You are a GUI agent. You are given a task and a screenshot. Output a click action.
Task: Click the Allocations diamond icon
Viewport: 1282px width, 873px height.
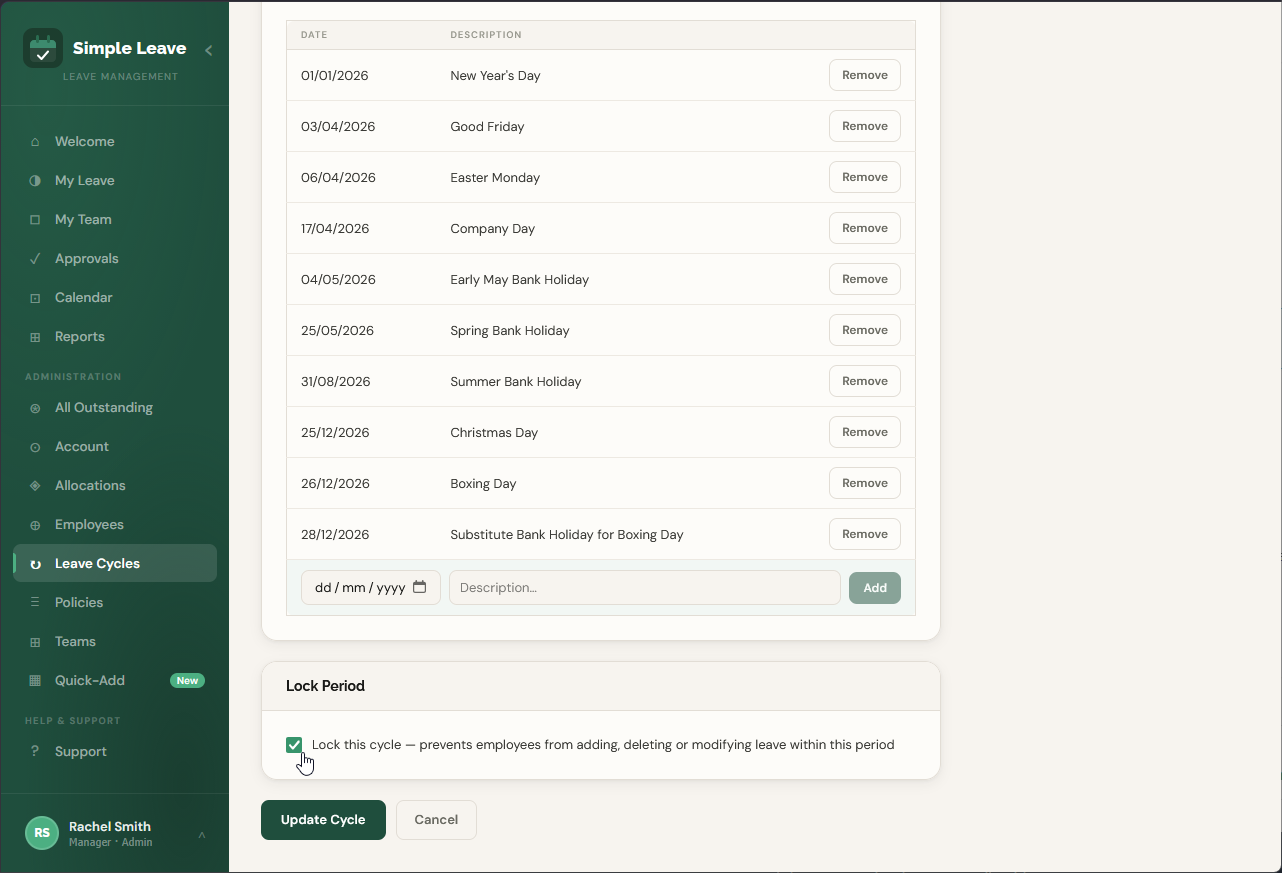pyautogui.click(x=35, y=486)
